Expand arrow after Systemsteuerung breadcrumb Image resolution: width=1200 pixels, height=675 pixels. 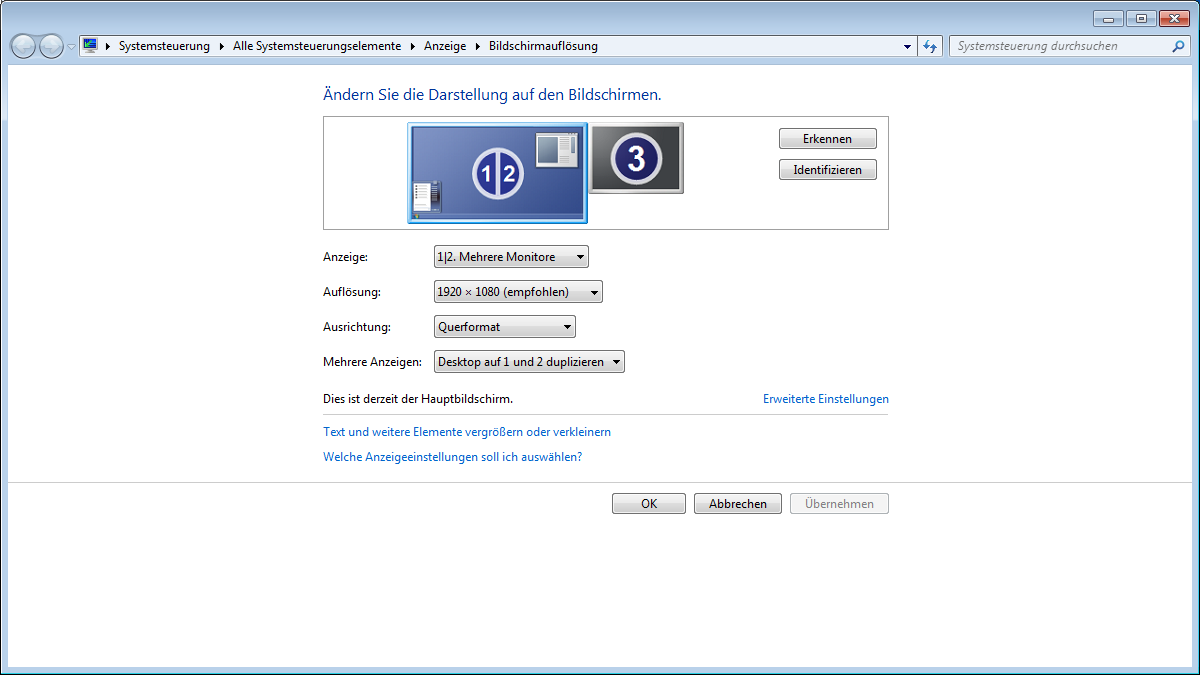pos(221,46)
